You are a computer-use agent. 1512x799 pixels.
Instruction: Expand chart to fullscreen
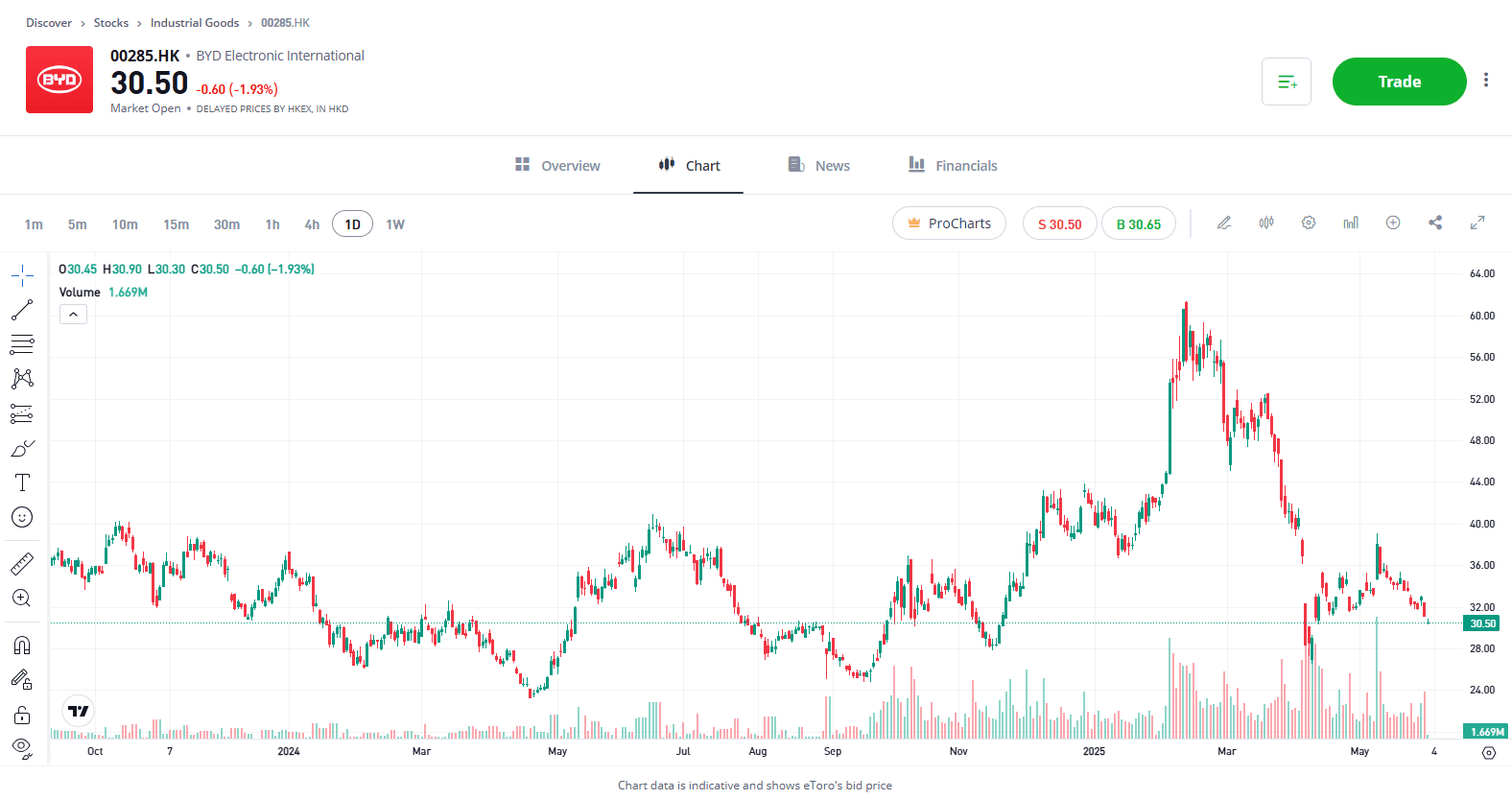[1477, 223]
